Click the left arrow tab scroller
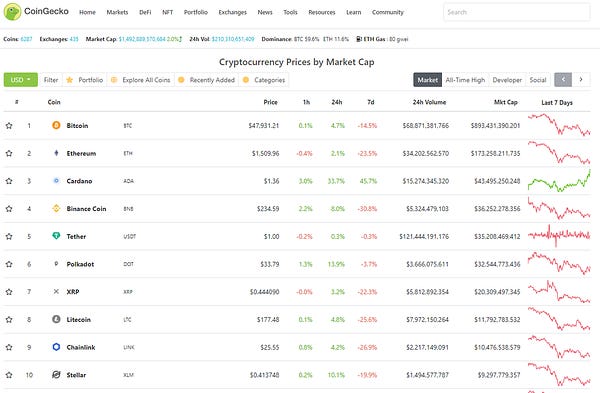This screenshot has height=393, width=600. (x=563, y=80)
